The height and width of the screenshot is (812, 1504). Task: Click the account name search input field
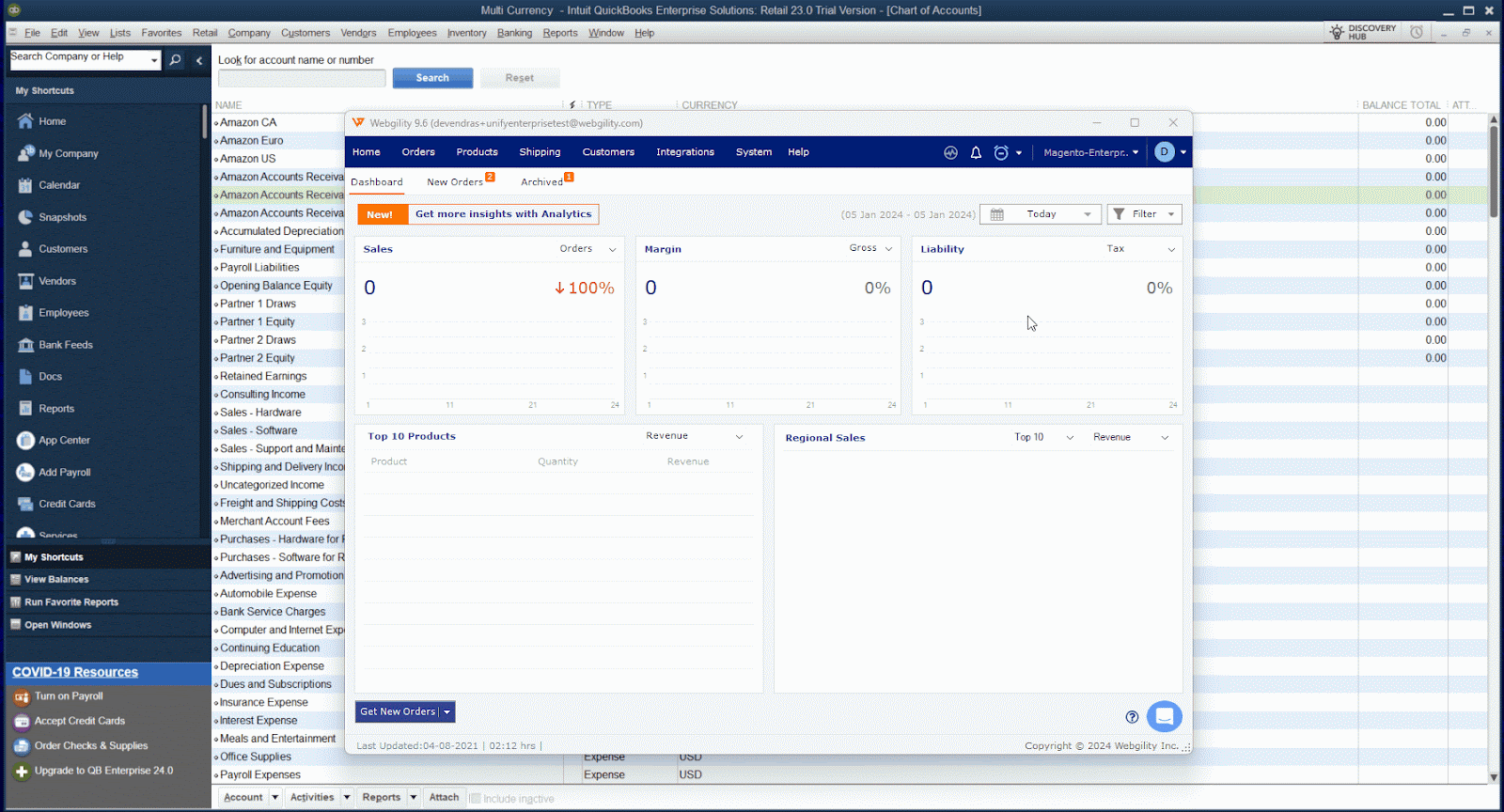click(x=302, y=78)
